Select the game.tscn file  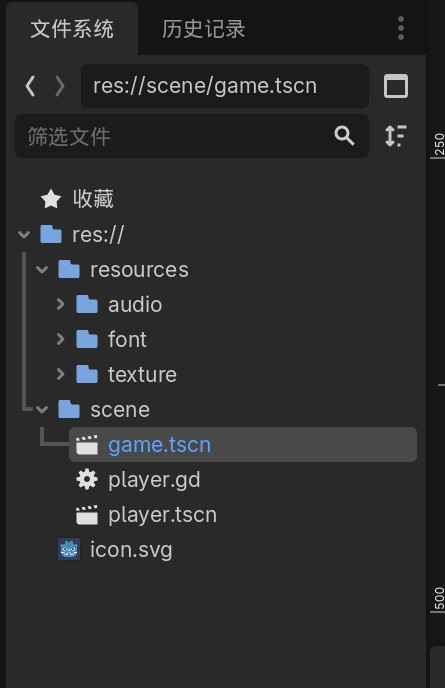243,444
